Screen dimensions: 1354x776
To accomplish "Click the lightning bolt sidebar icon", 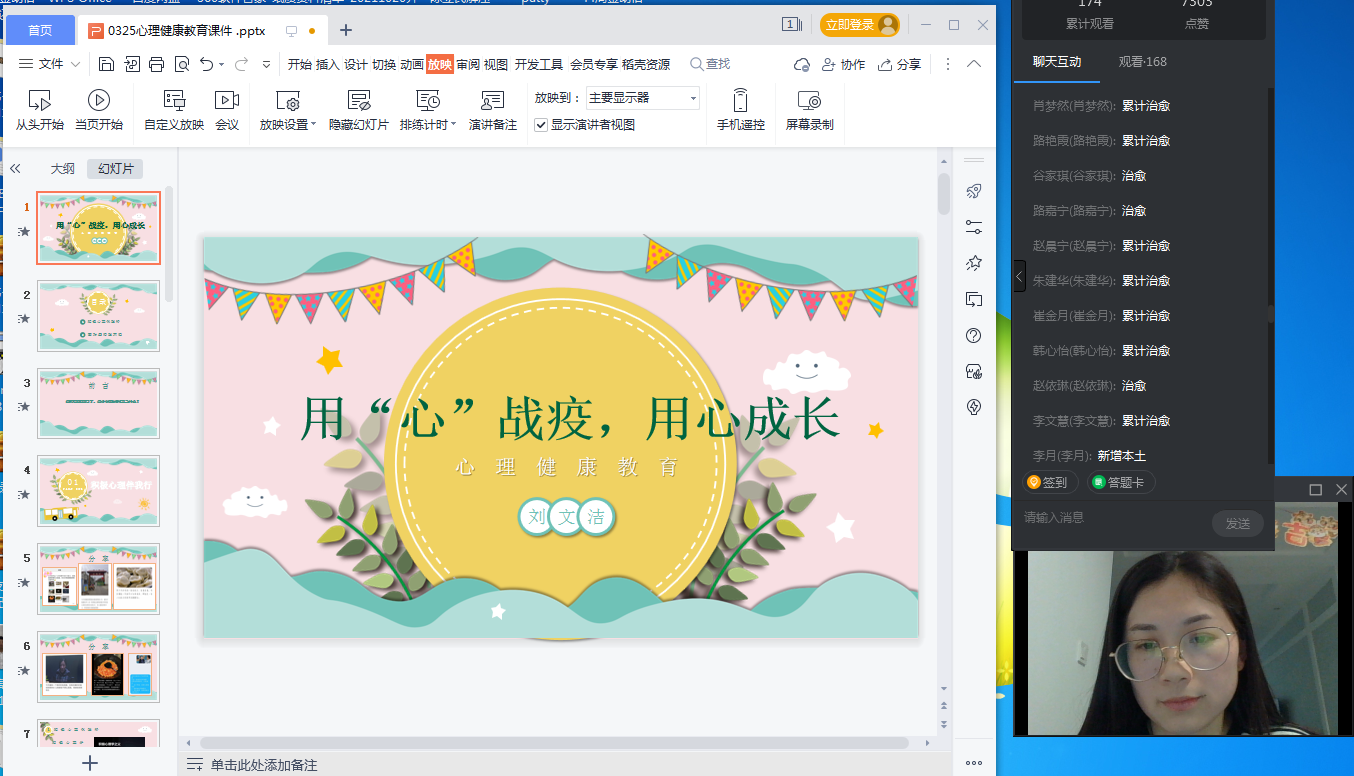I will pyautogui.click(x=974, y=407).
